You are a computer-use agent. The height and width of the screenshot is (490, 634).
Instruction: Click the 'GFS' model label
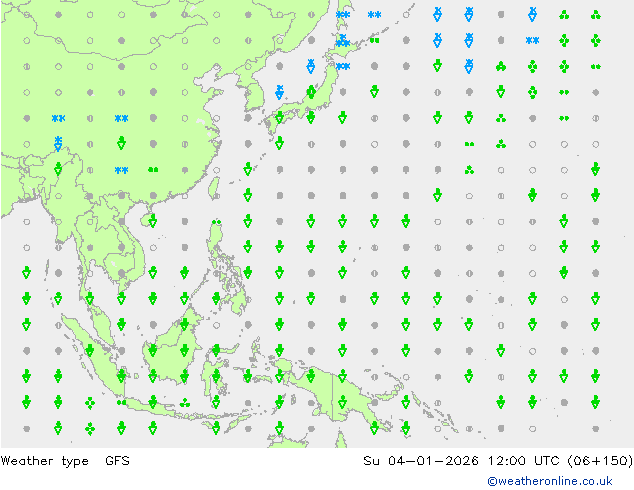pyautogui.click(x=117, y=460)
